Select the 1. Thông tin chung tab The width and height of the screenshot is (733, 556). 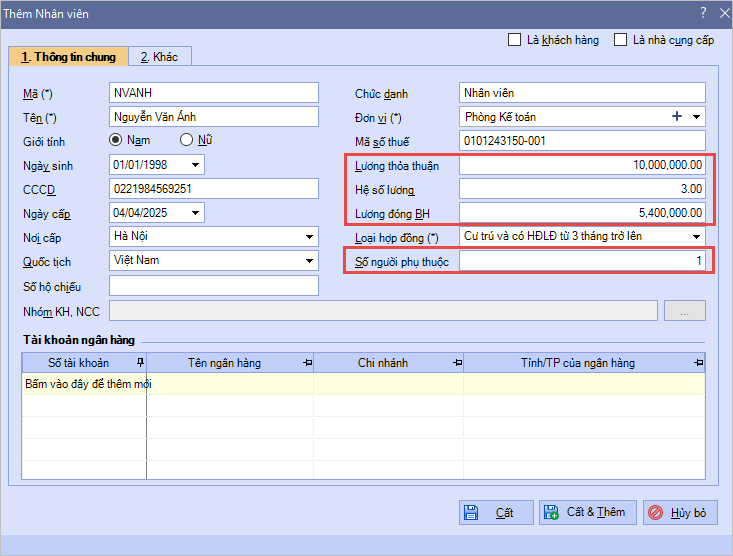69,57
